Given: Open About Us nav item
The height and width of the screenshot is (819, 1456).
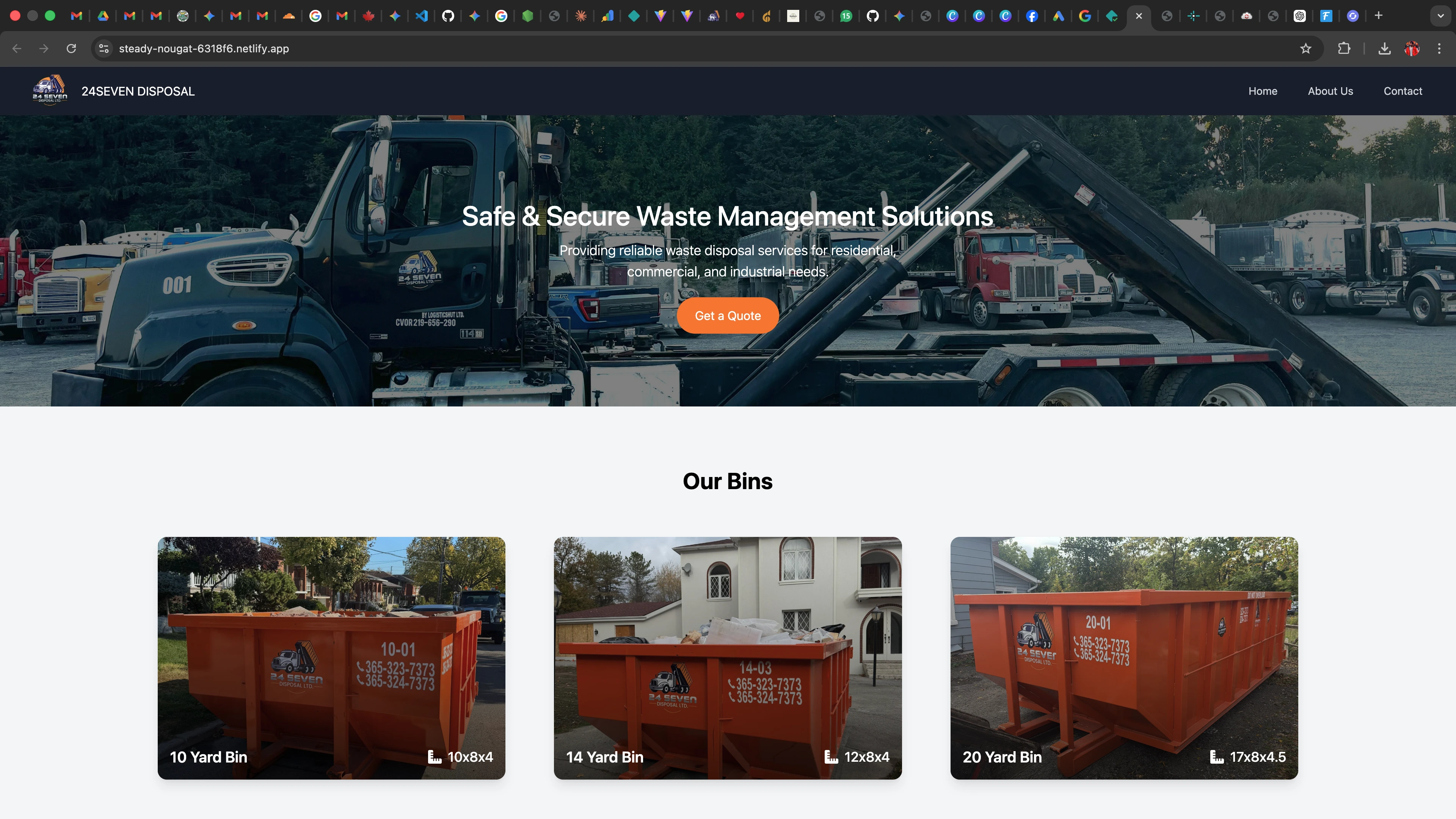Looking at the screenshot, I should point(1330,91).
